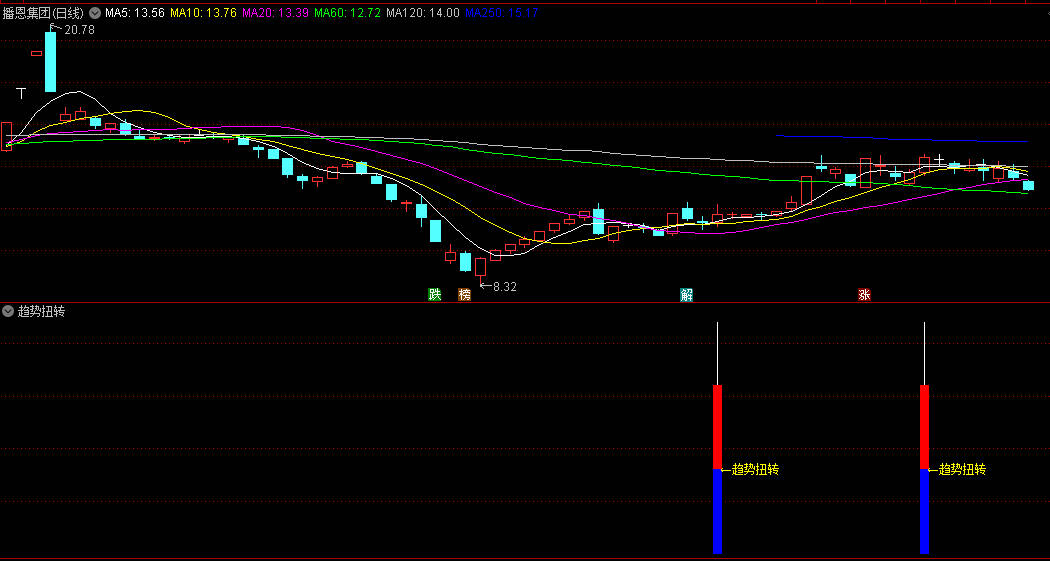Click the orange 榜 event marker icon
The image size is (1050, 561).
click(x=465, y=295)
